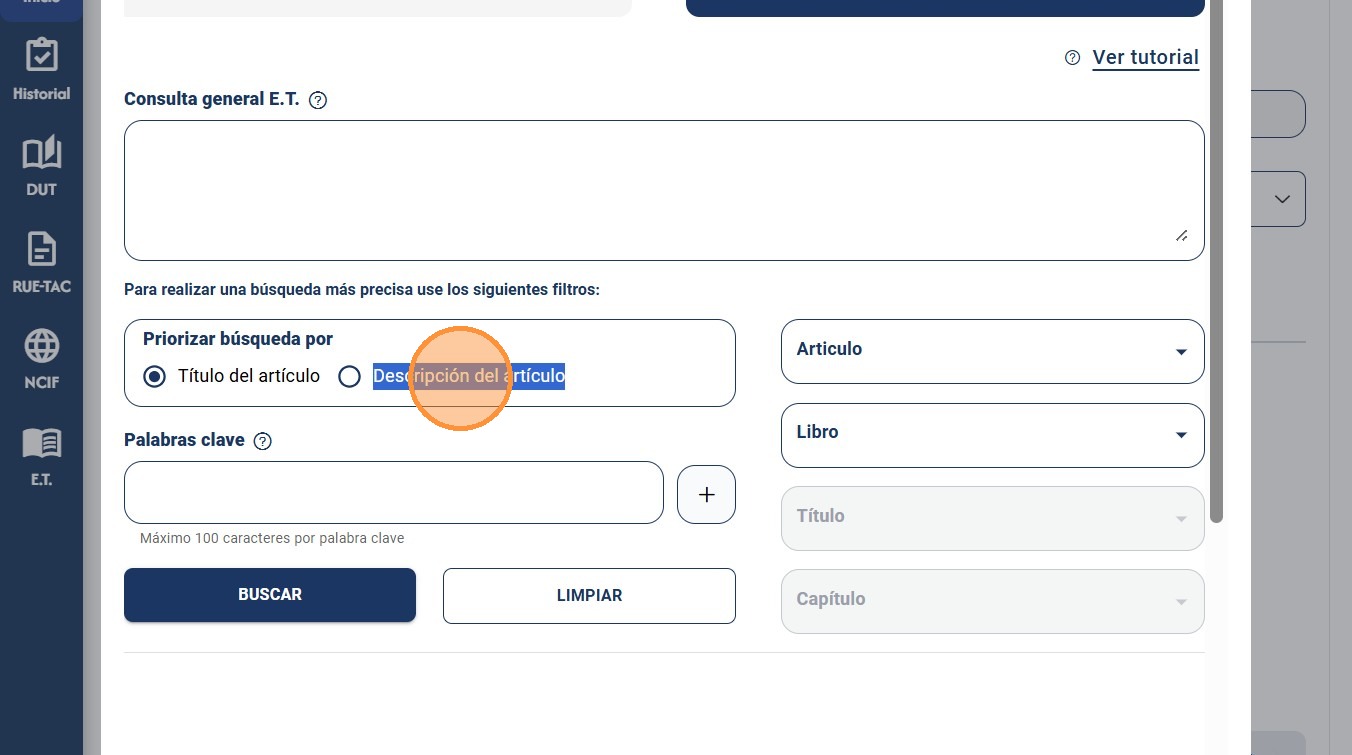Click help icon next to Palabras clave

pyautogui.click(x=263, y=441)
